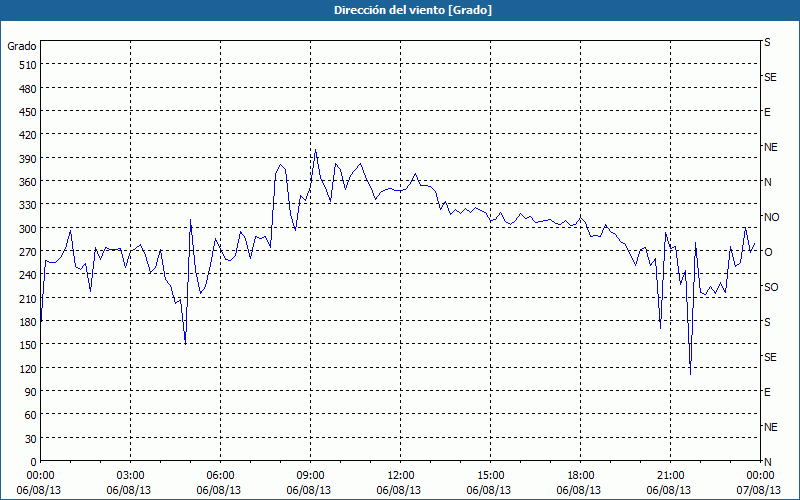This screenshot has height=500, width=800.
Task: Pick the 150 tick label on the left axis
Action: pos(29,345)
